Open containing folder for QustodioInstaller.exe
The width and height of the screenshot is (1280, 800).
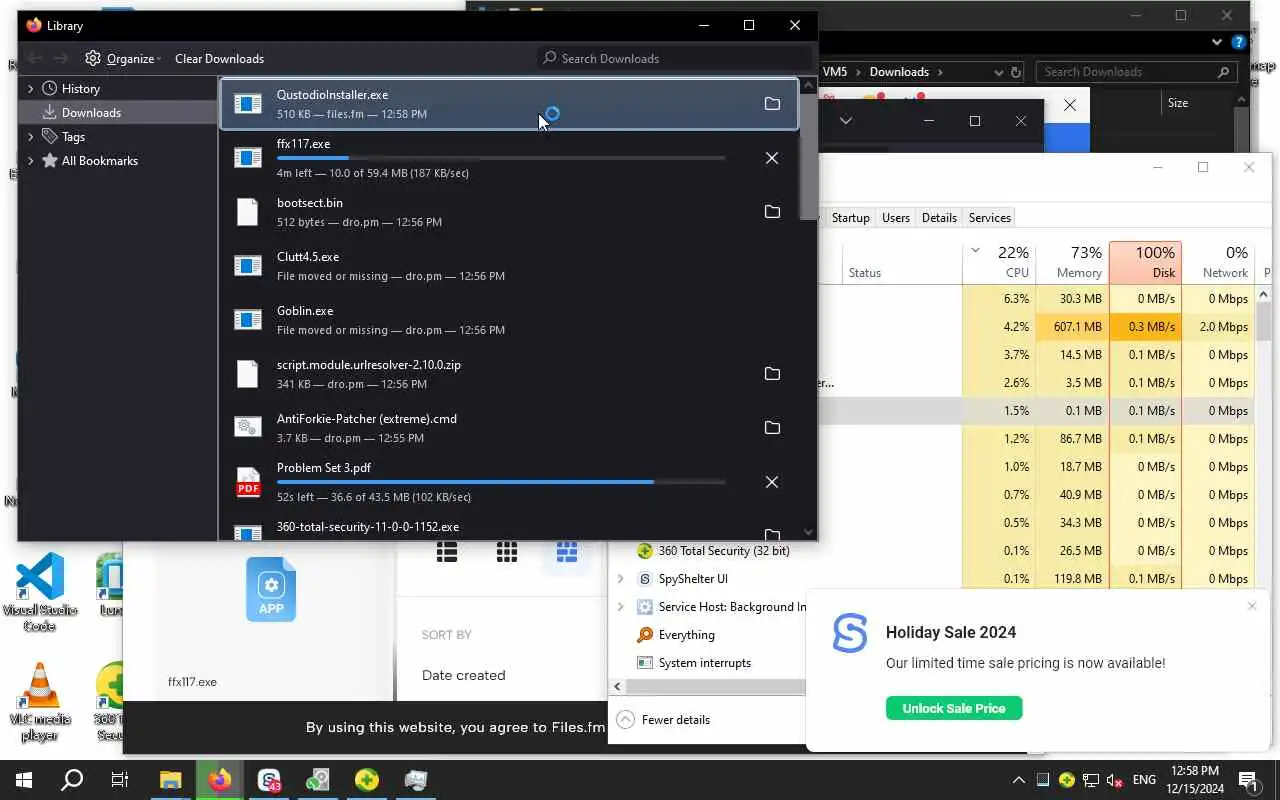772,104
